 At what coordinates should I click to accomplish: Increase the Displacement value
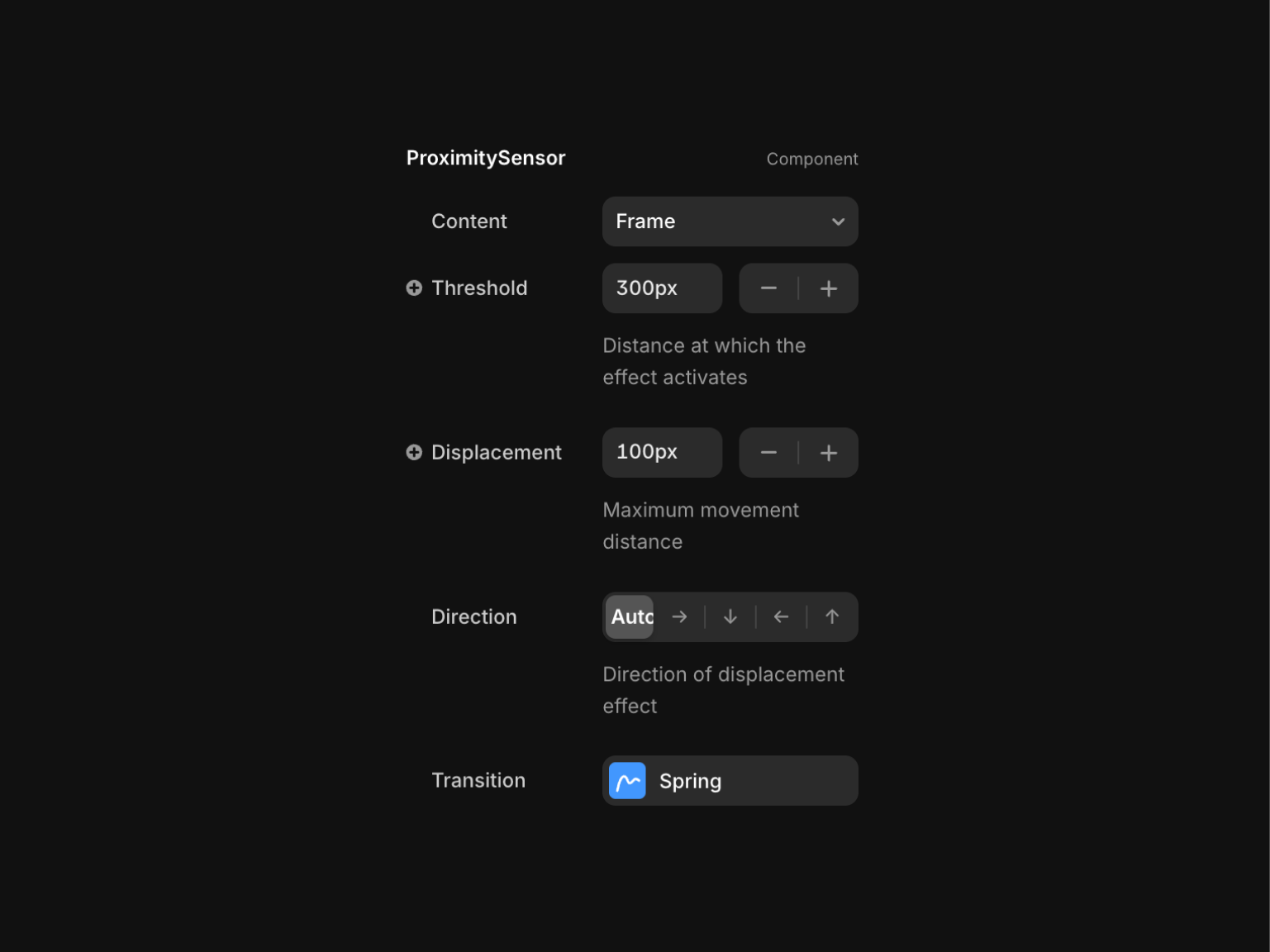click(829, 453)
